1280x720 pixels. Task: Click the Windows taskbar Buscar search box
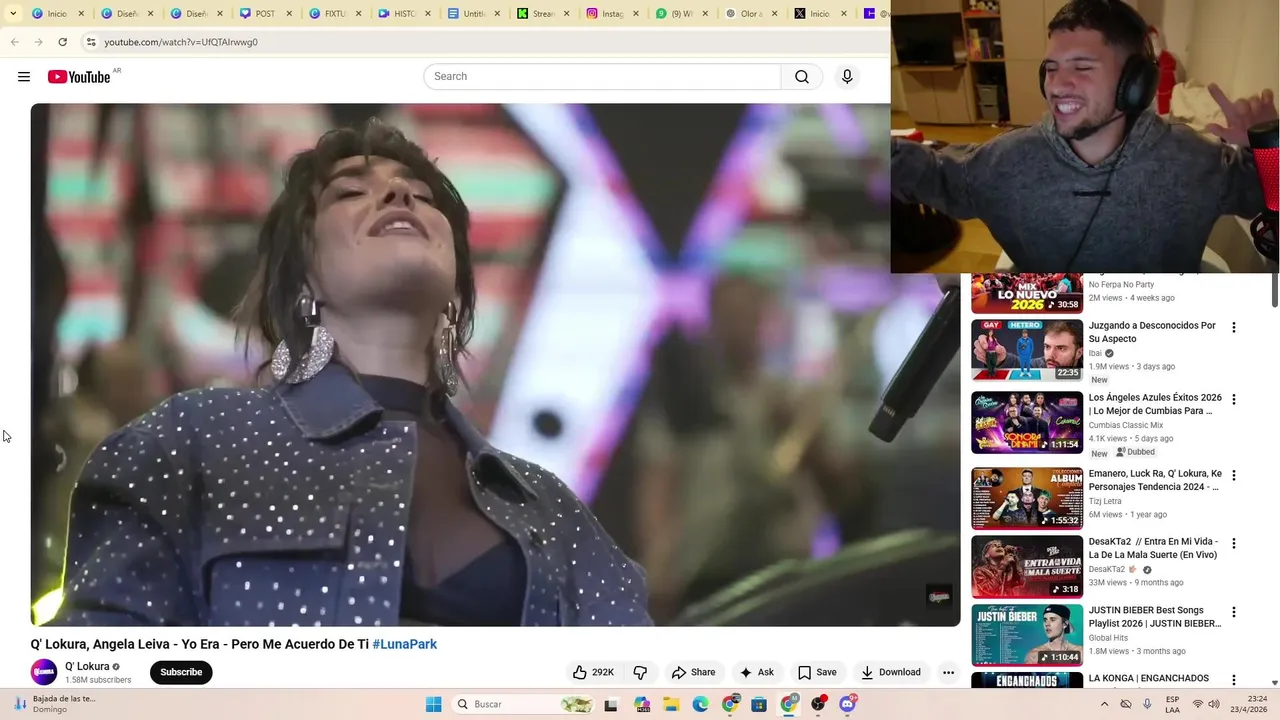(523, 704)
